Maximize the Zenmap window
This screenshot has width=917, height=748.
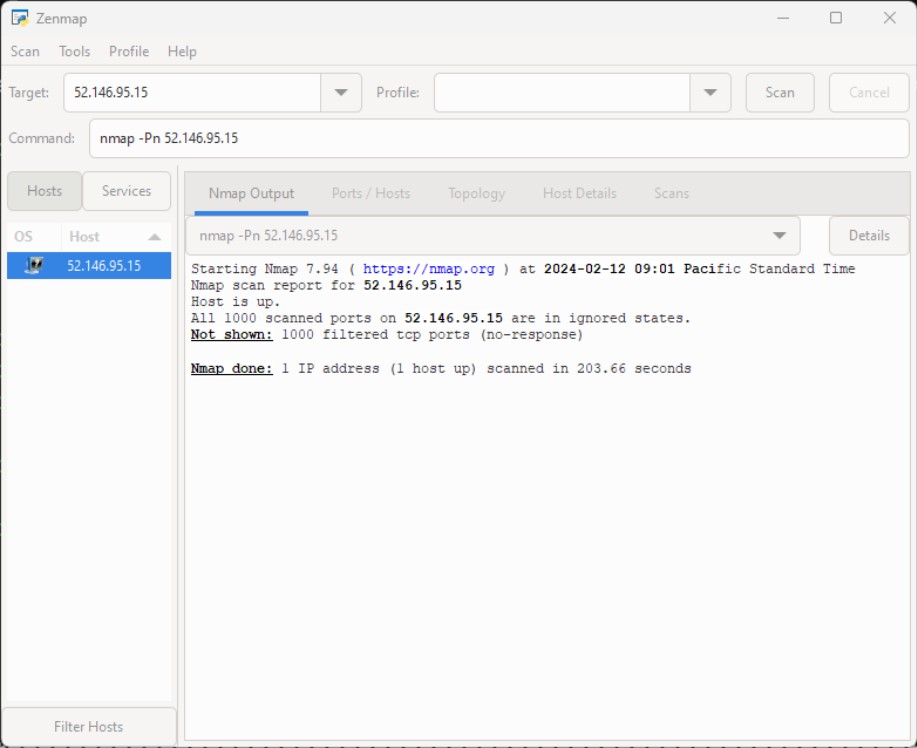tap(836, 18)
